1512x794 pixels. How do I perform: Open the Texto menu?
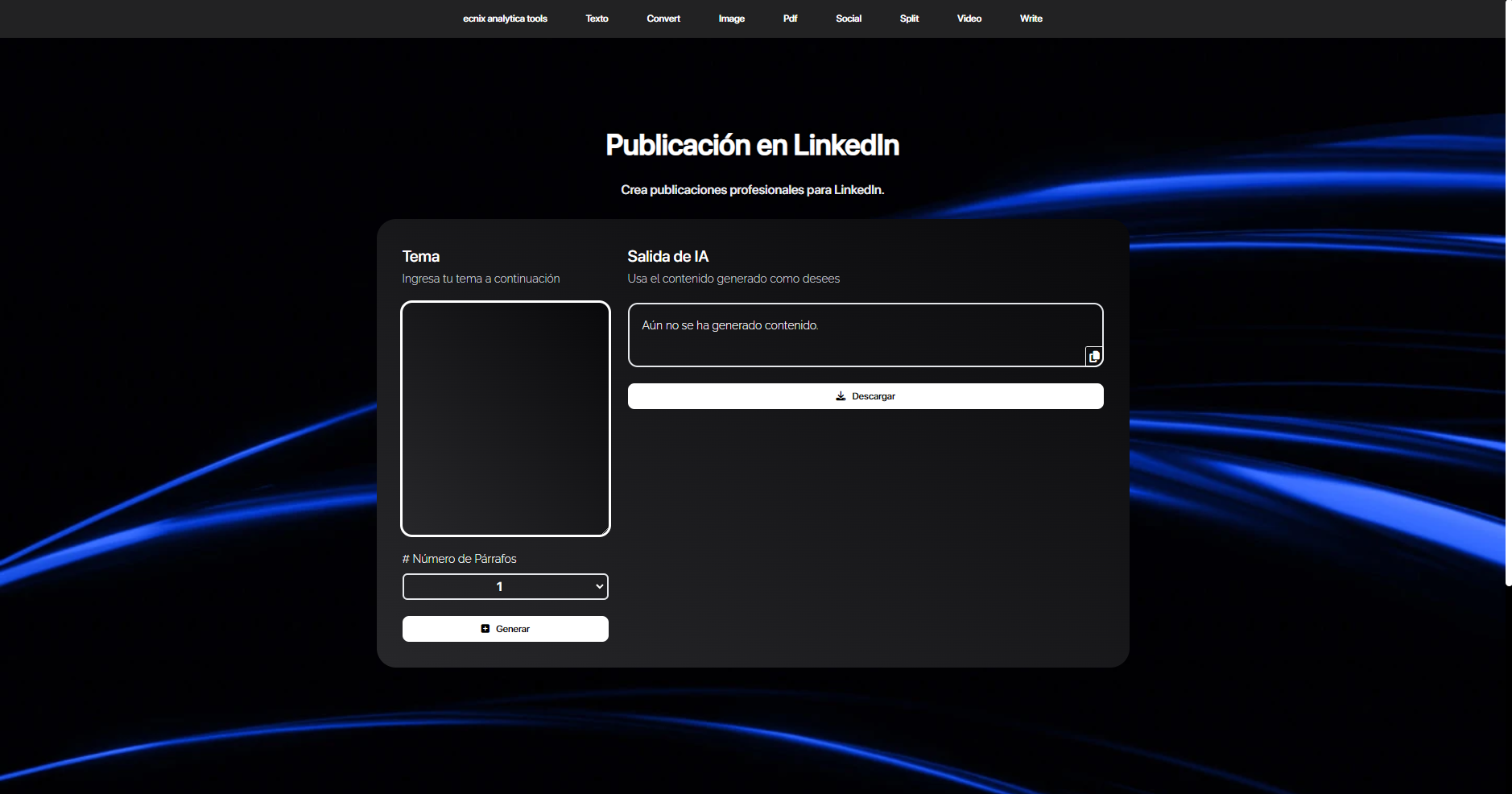click(597, 19)
